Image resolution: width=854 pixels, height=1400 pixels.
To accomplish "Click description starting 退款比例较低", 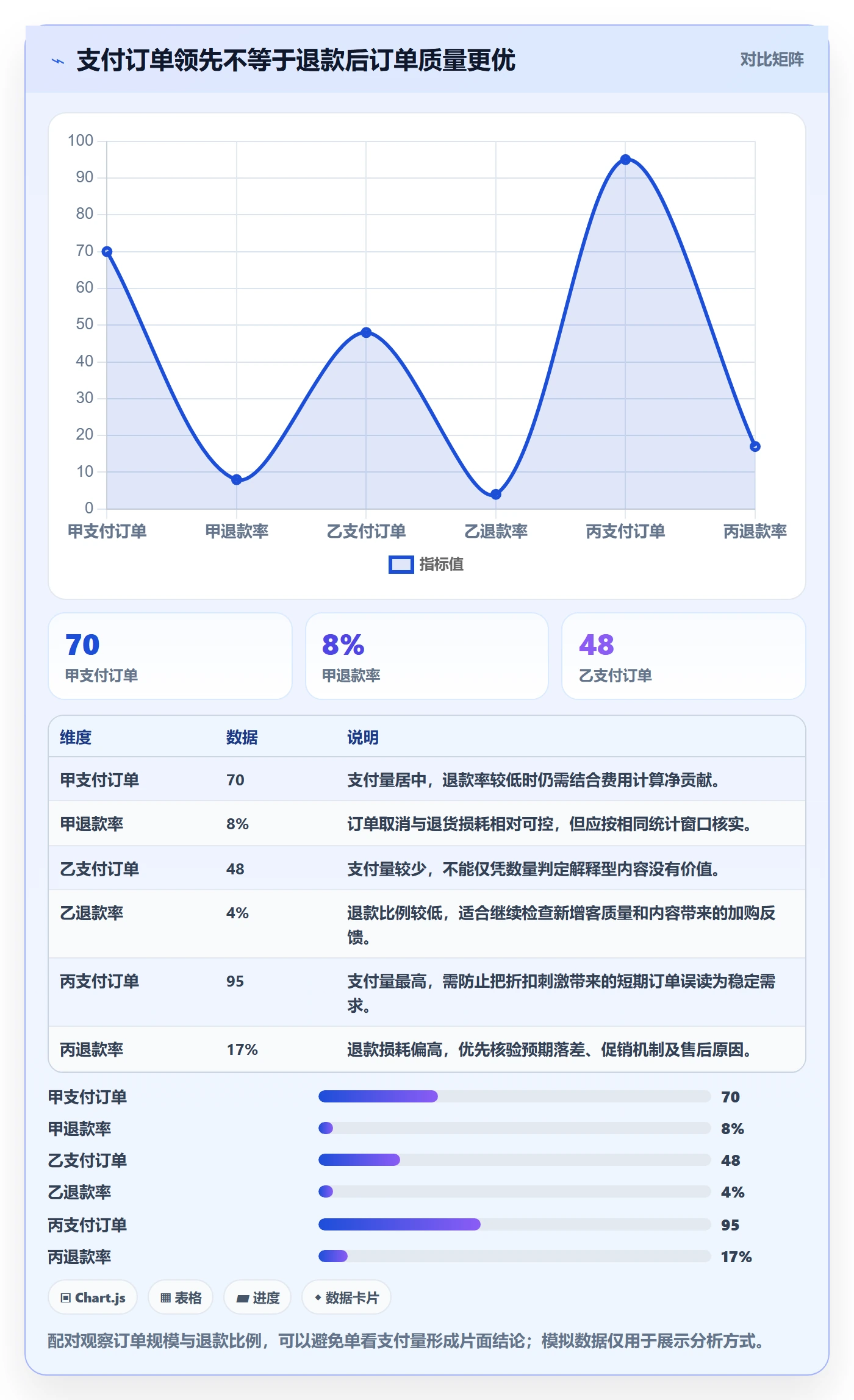I will [x=561, y=925].
